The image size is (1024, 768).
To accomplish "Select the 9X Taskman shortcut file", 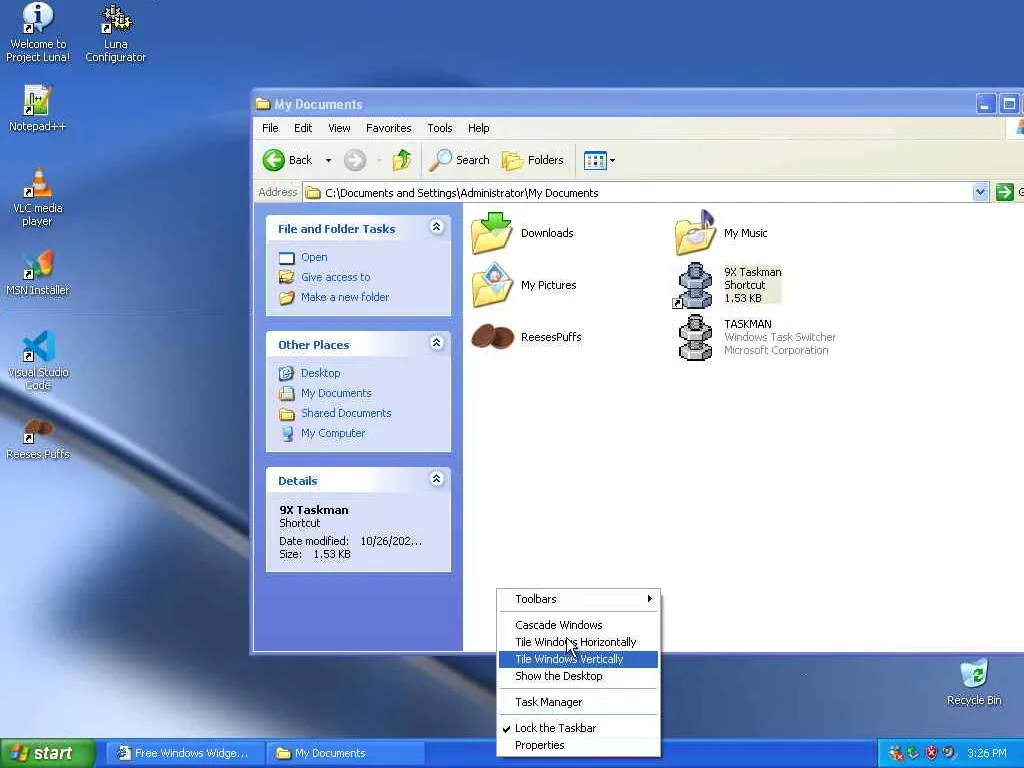I will (x=728, y=285).
